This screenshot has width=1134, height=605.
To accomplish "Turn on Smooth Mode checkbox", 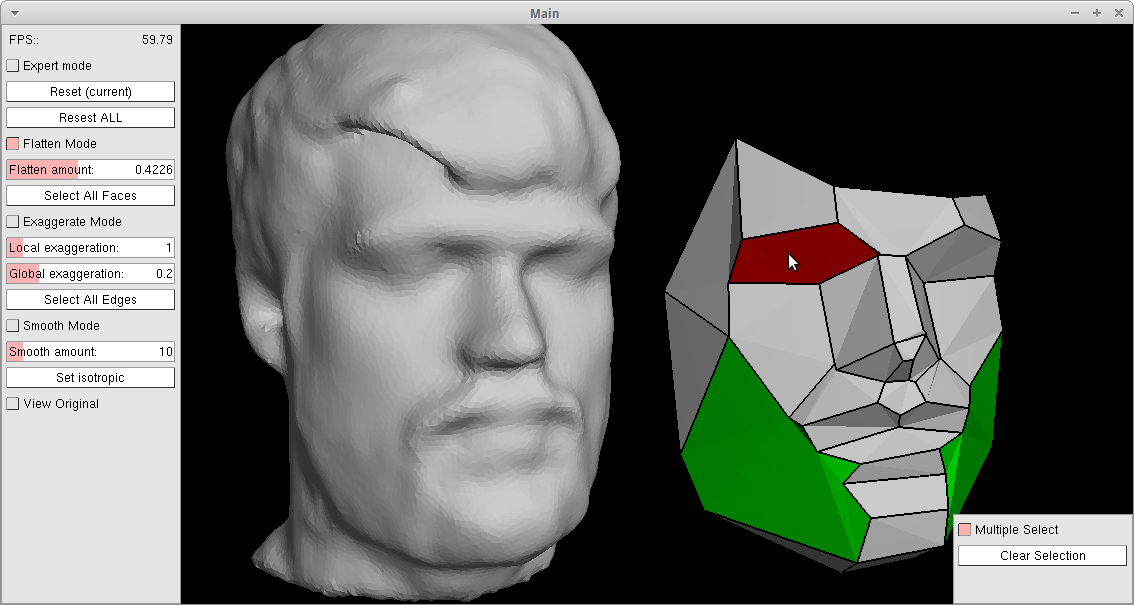I will pyautogui.click(x=13, y=326).
